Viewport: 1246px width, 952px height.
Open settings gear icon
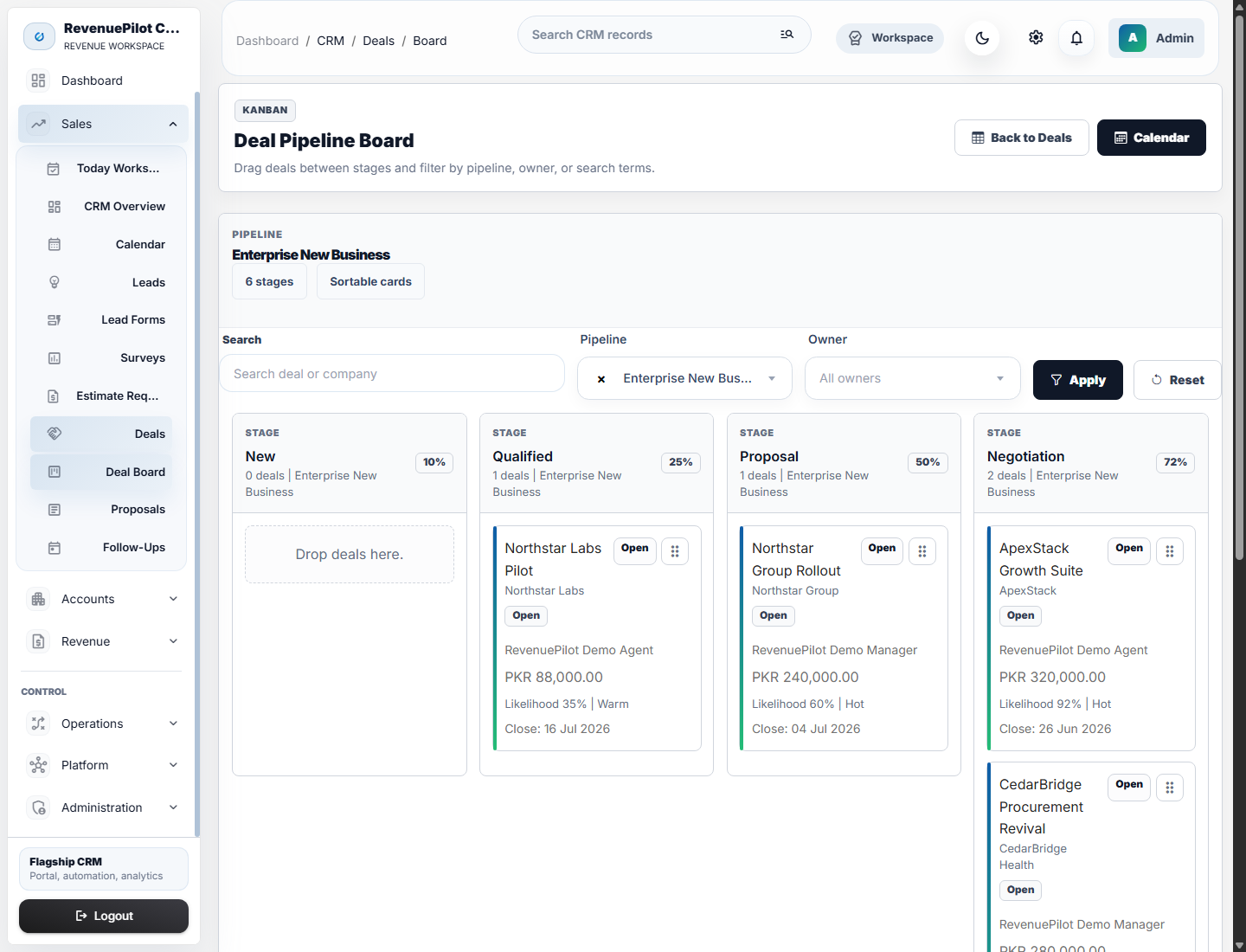point(1036,37)
